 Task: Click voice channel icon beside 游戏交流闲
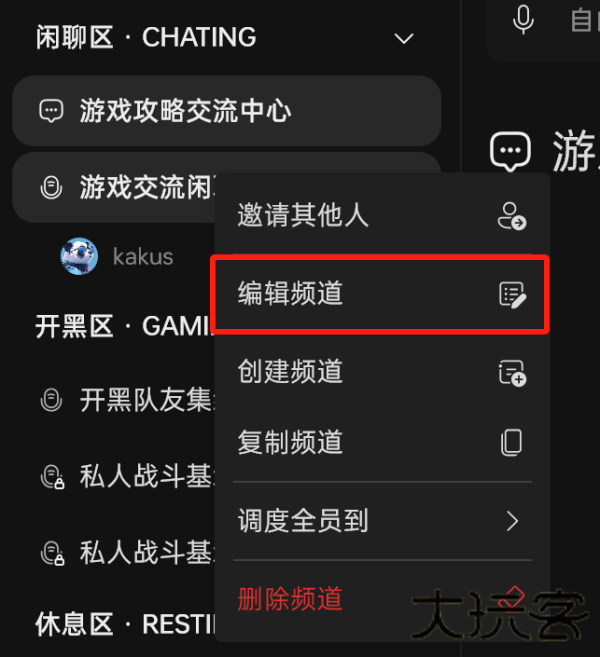point(51,187)
